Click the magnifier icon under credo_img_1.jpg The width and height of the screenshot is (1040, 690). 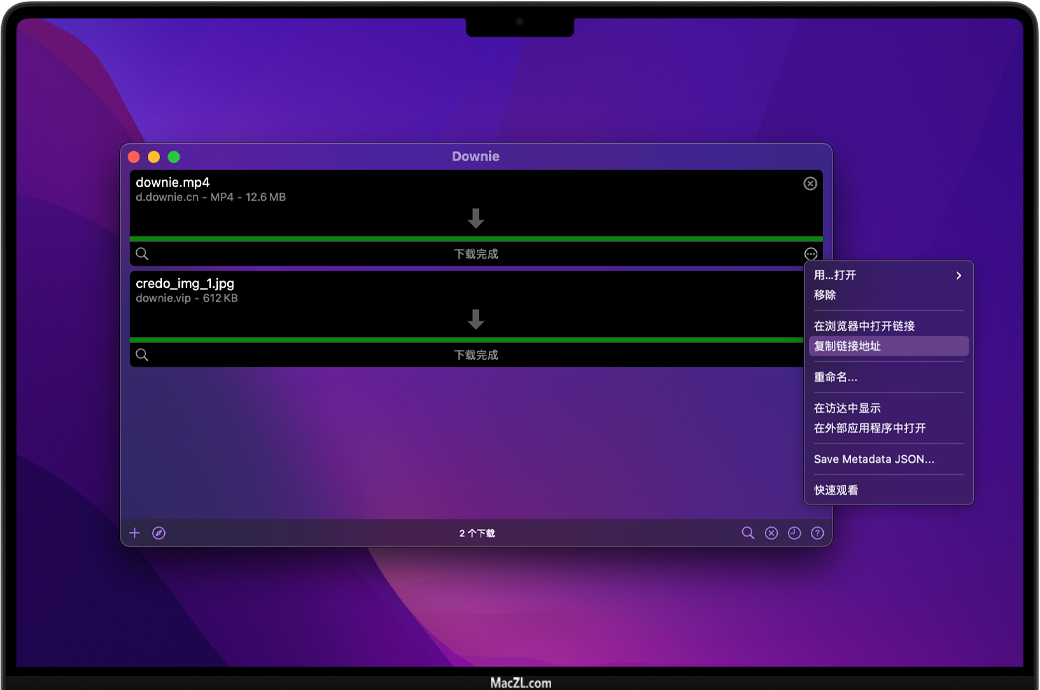(142, 355)
